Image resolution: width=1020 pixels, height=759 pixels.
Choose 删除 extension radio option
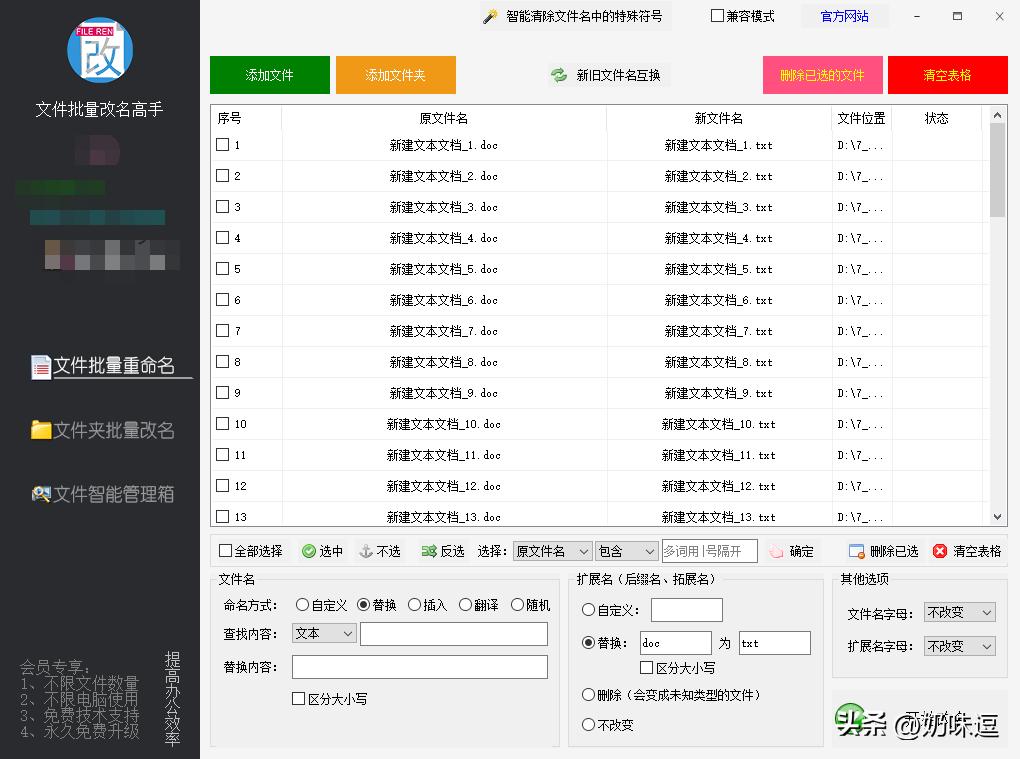(x=588, y=695)
